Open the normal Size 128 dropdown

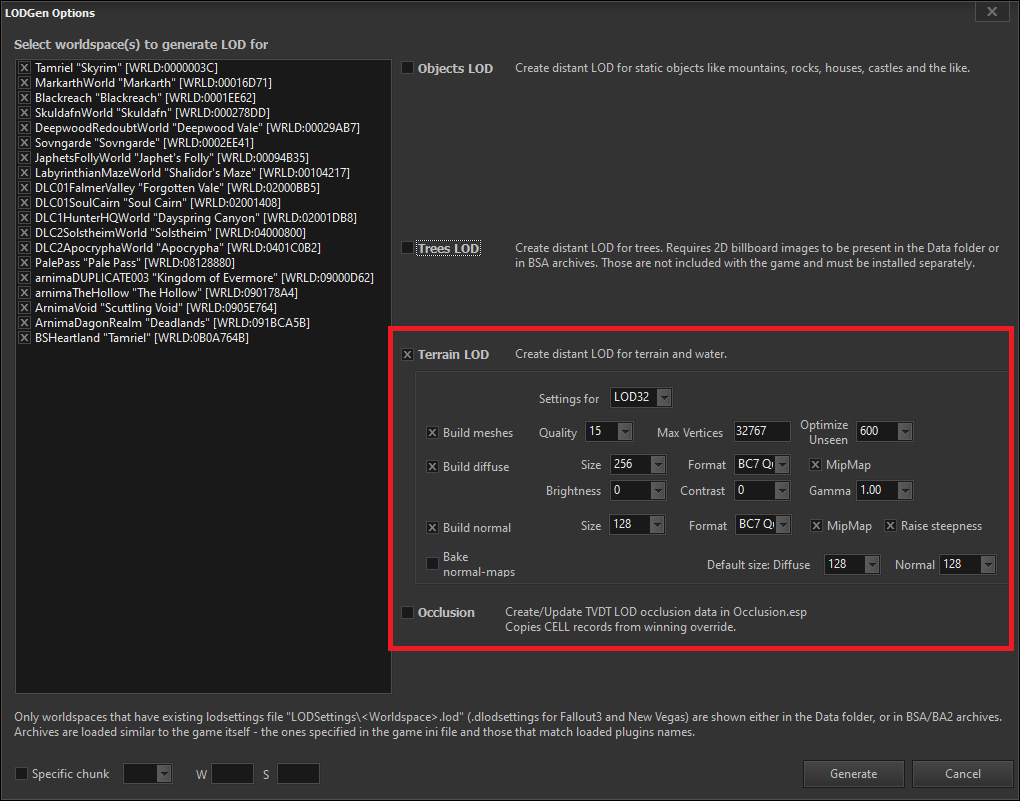tap(637, 524)
